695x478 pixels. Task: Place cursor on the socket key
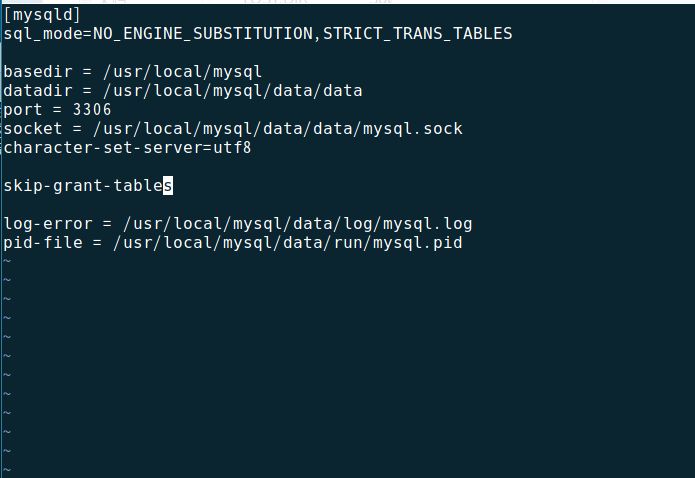pyautogui.click(x=33, y=129)
